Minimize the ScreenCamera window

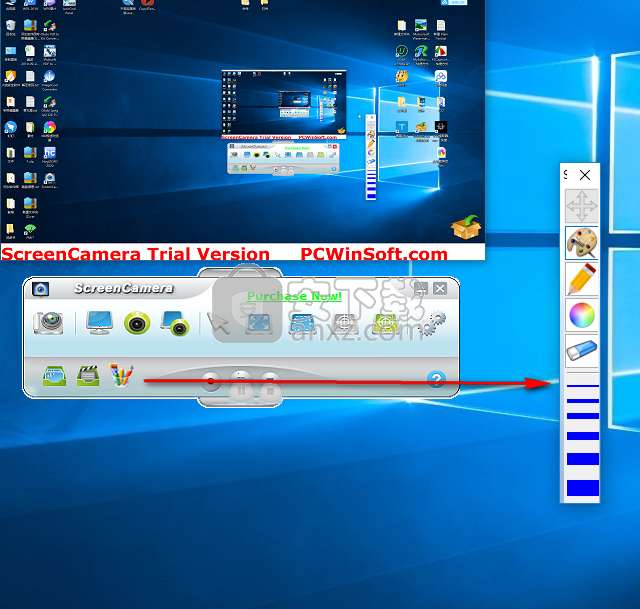tap(420, 288)
